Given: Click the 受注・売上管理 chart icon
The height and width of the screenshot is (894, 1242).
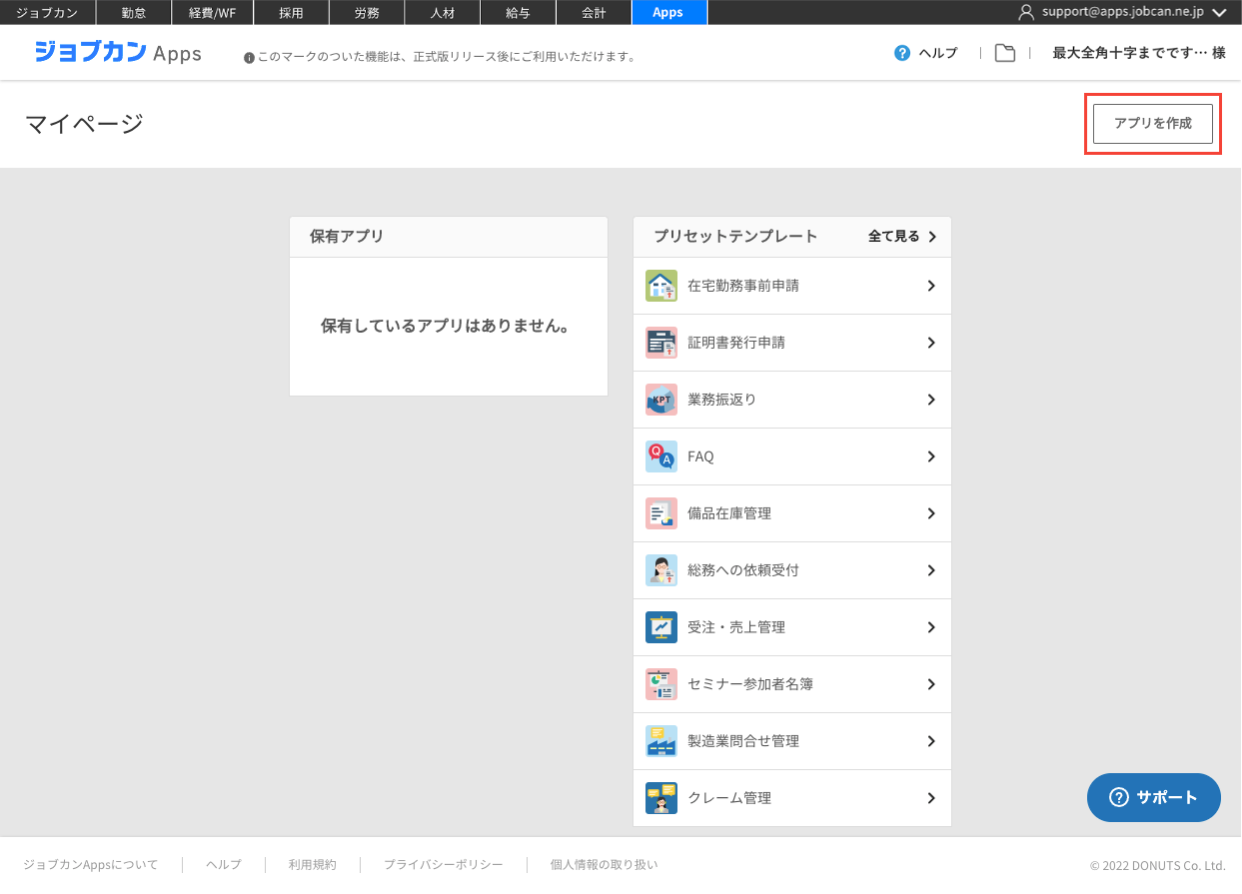Looking at the screenshot, I should point(661,628).
